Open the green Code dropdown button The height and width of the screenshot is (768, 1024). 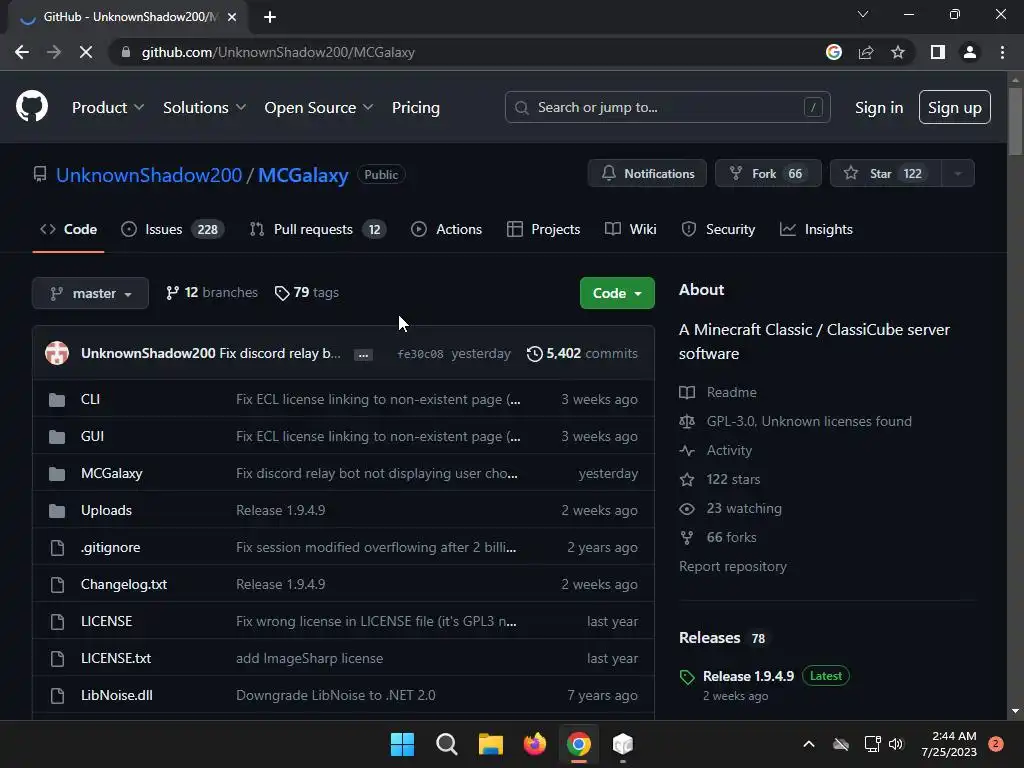pos(617,293)
